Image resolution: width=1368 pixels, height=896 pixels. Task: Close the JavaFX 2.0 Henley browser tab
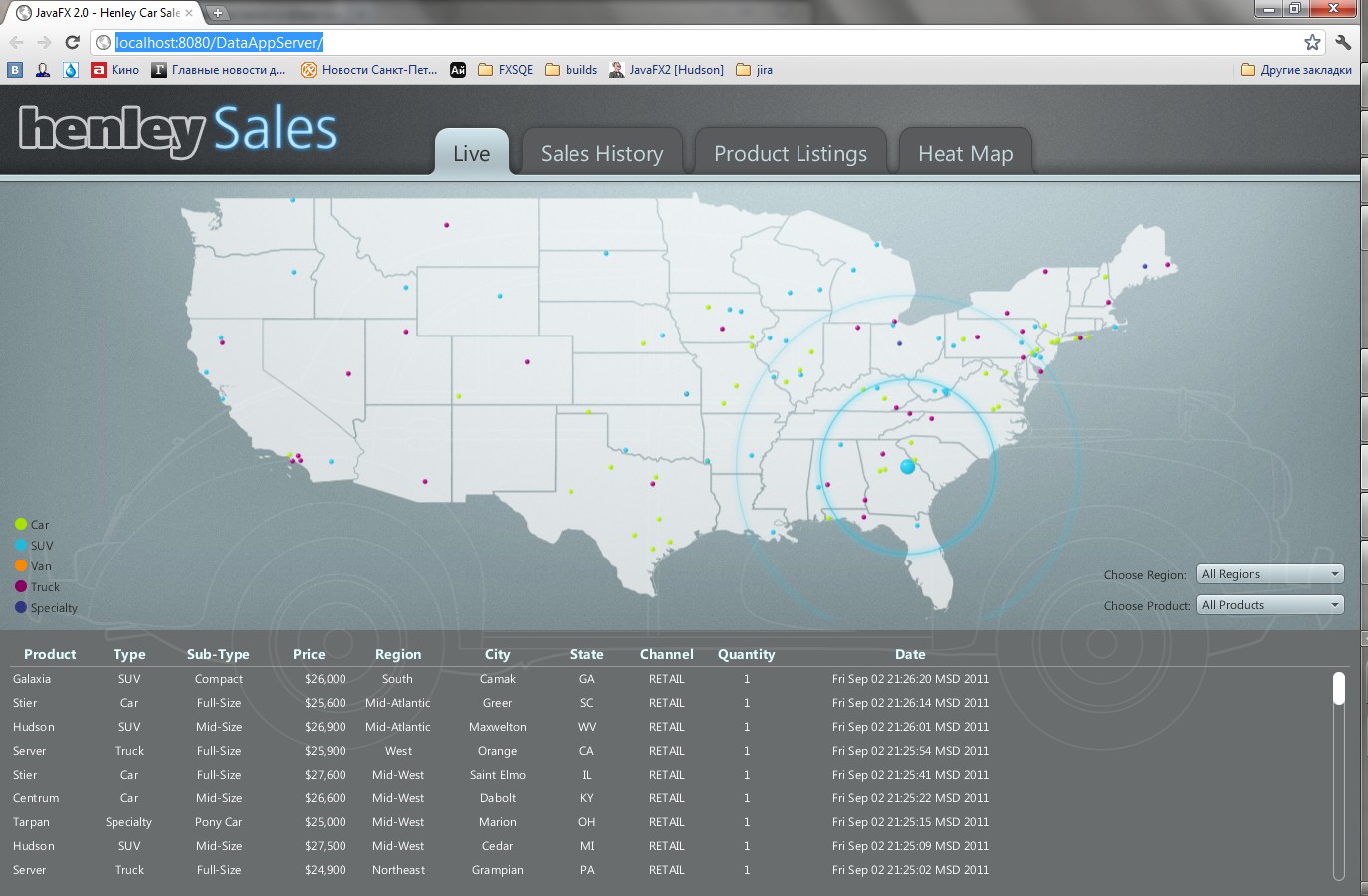pos(189,13)
